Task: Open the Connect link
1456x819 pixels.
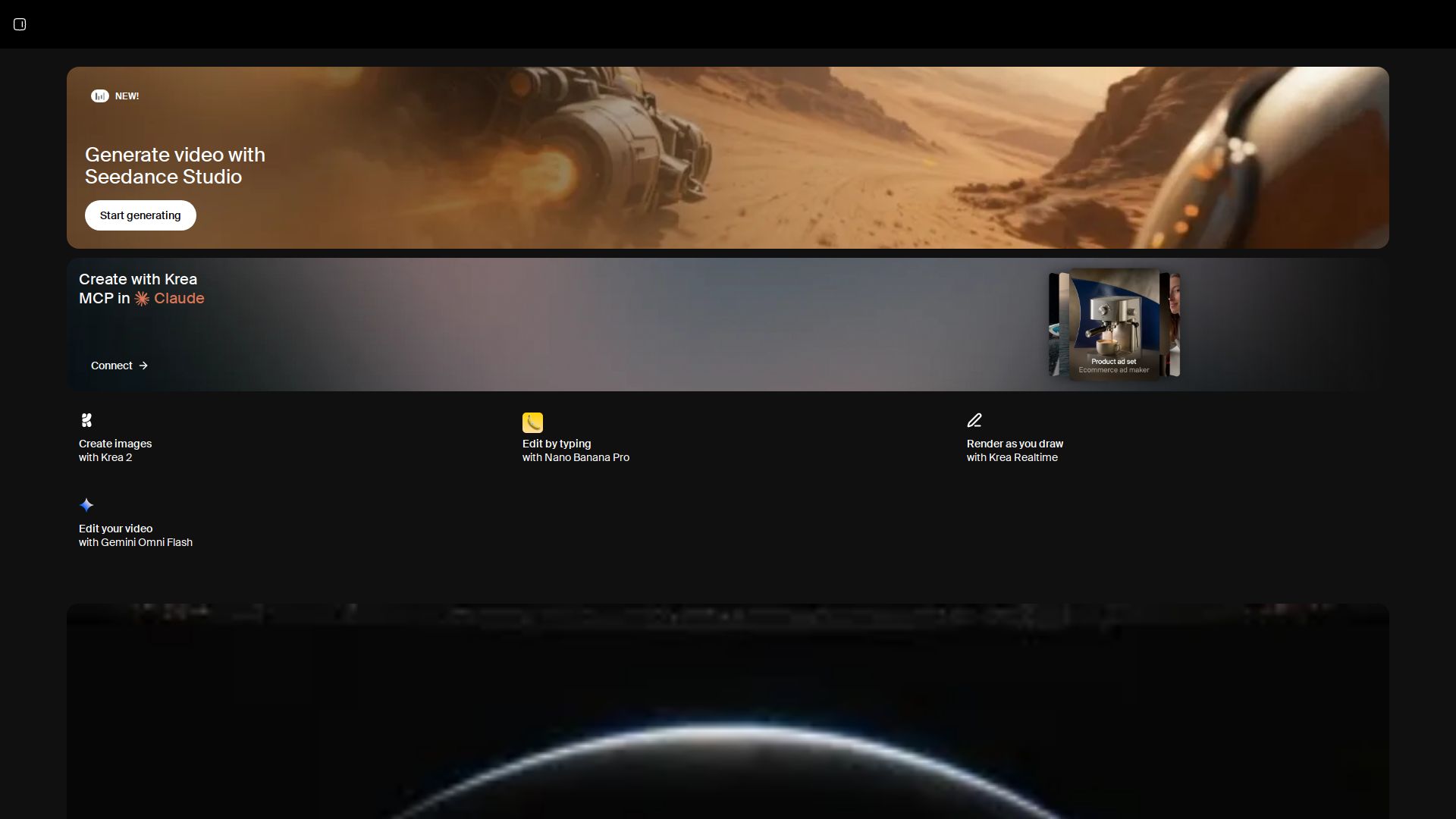Action: pyautogui.click(x=119, y=366)
